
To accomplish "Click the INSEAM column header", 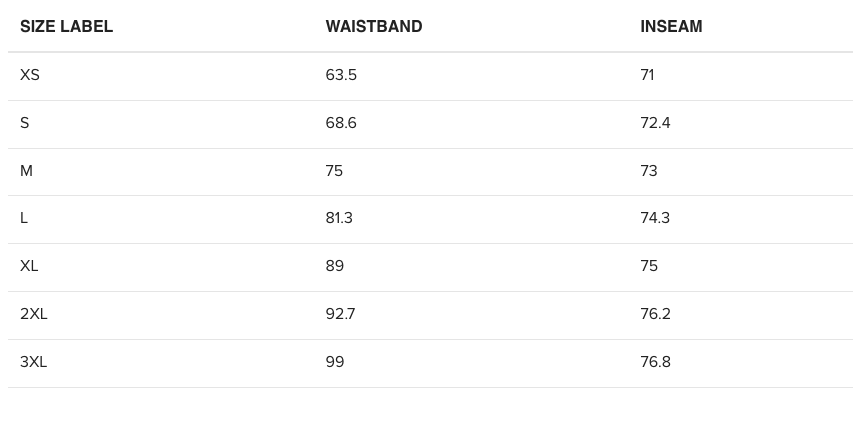I will pos(671,27).
